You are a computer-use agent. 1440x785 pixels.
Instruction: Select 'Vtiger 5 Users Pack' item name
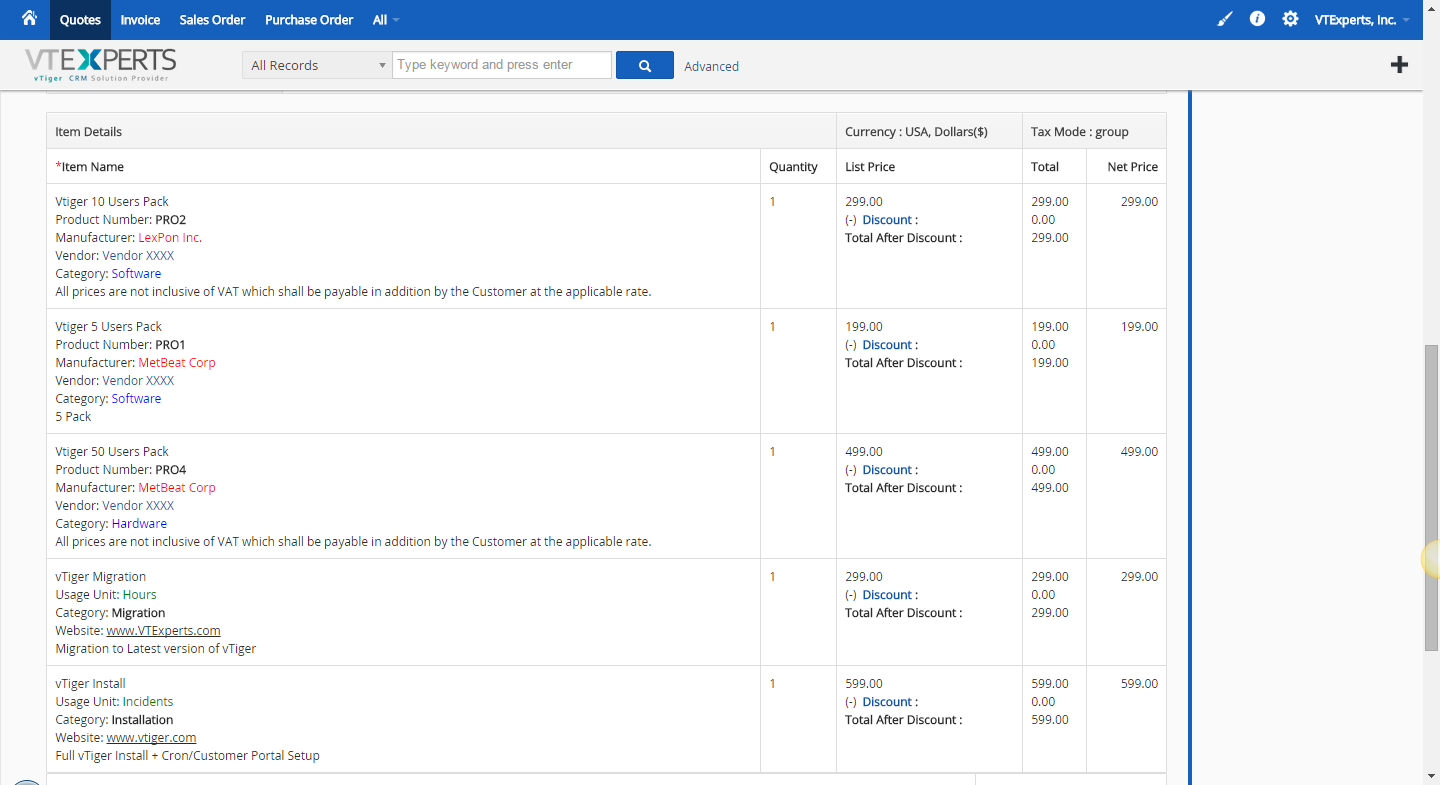click(x=108, y=327)
